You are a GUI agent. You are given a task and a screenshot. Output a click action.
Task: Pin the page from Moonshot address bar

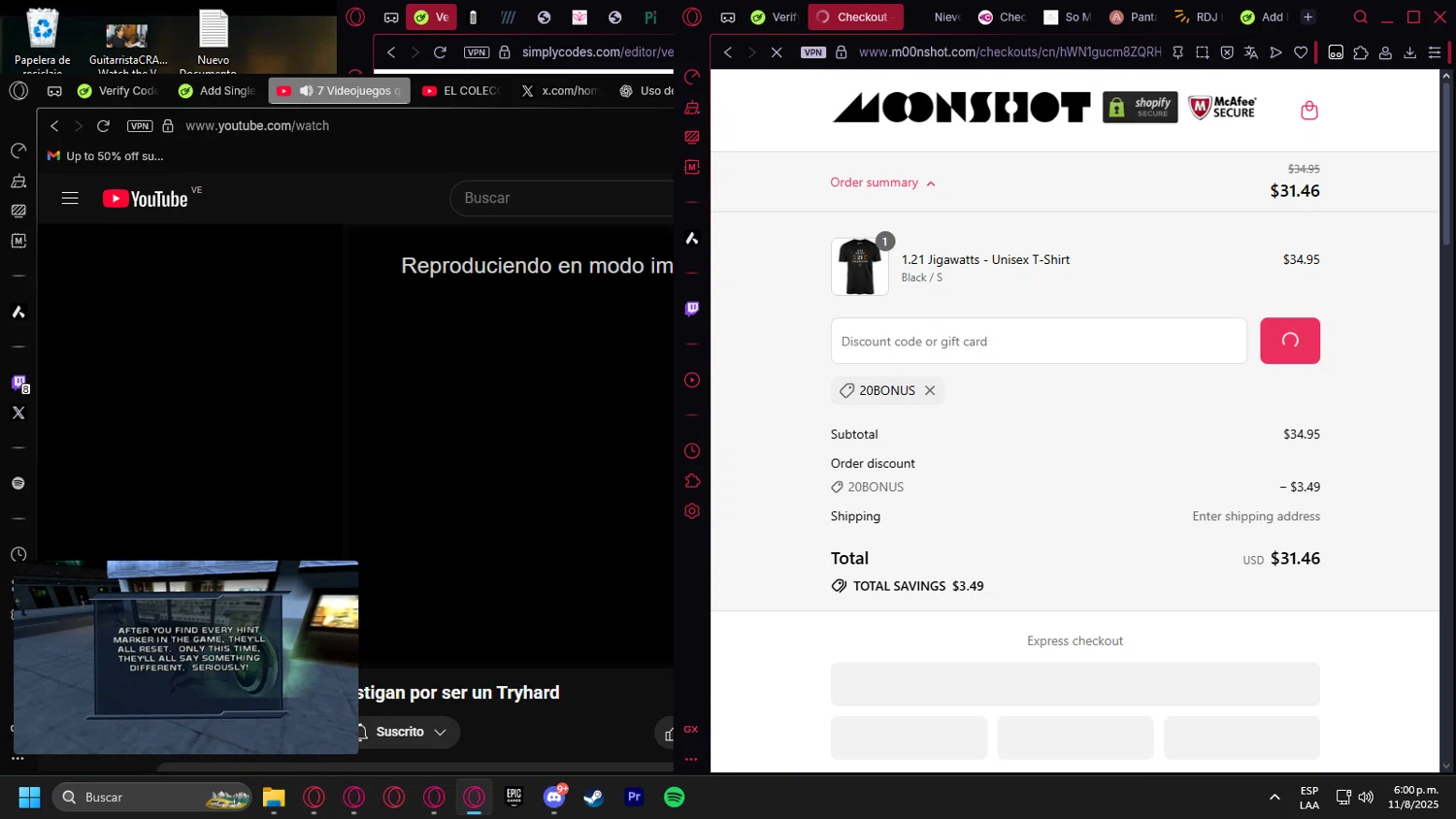(x=1177, y=52)
